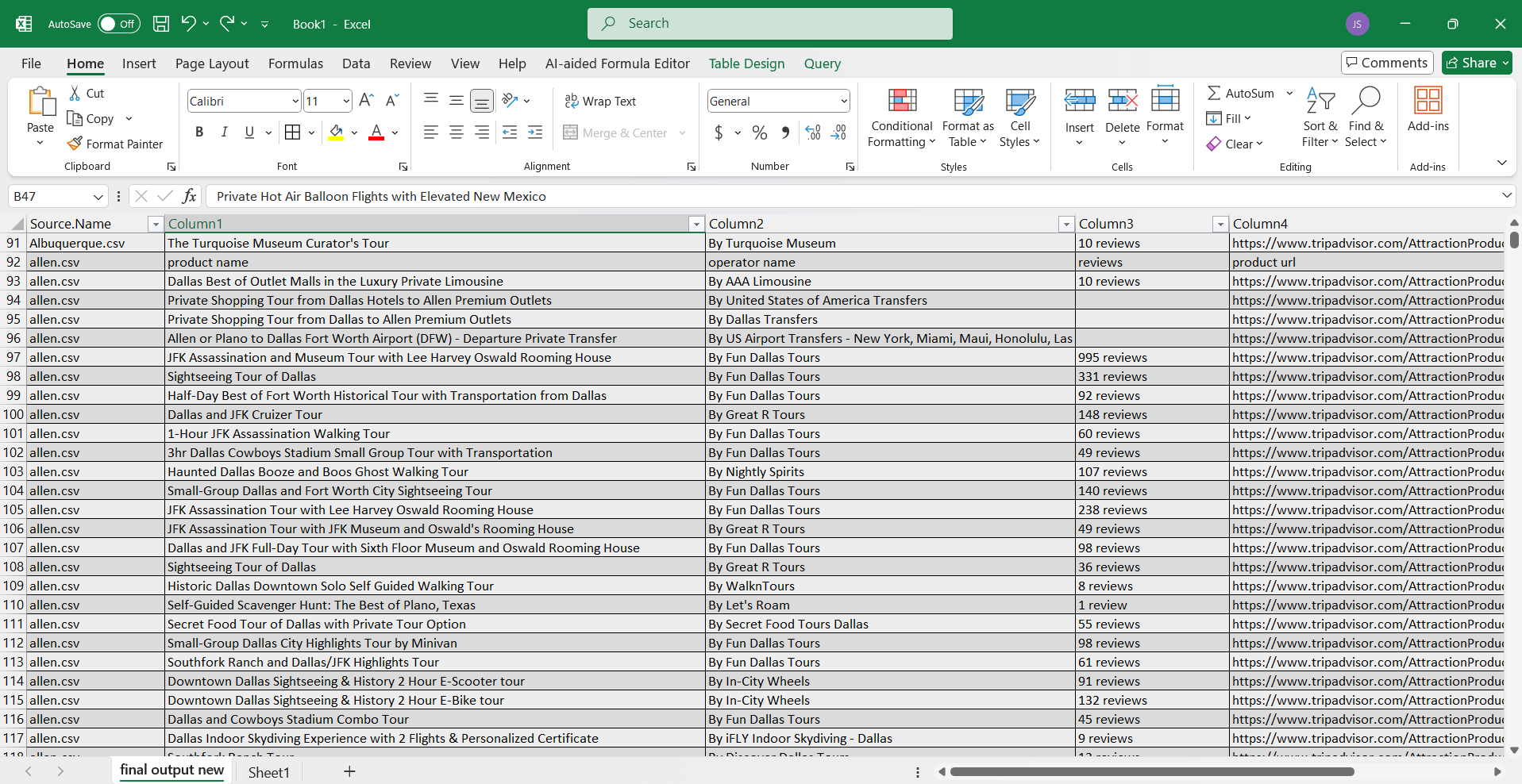The width and height of the screenshot is (1522, 784).
Task: Open Column2 filter dropdown
Action: click(x=1066, y=225)
